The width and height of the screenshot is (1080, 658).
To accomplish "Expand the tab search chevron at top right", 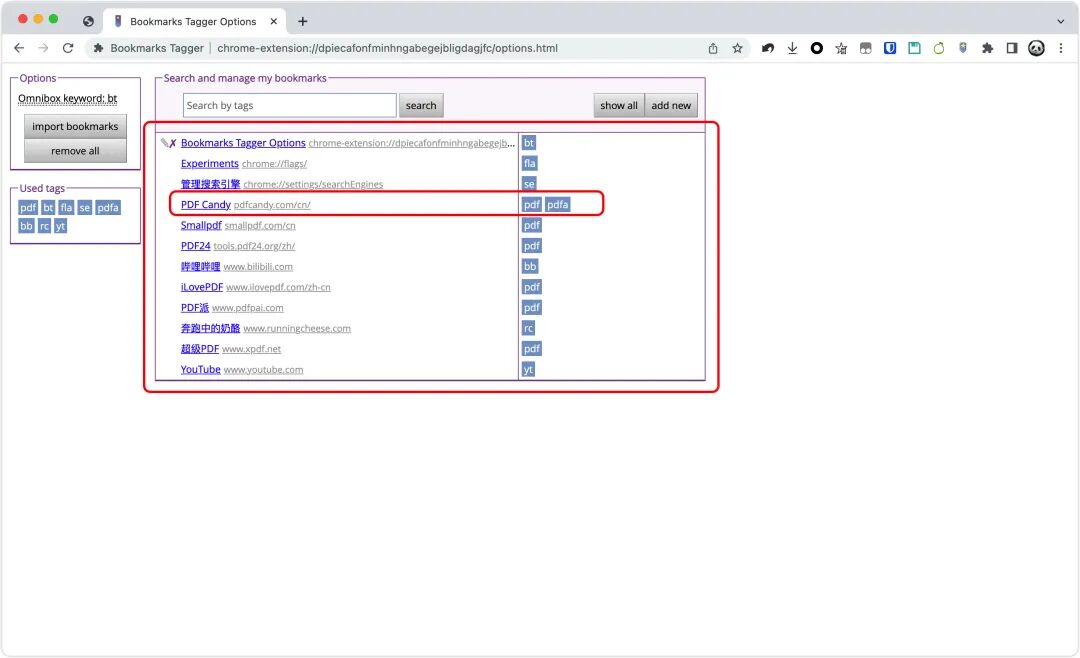I will pyautogui.click(x=1061, y=21).
